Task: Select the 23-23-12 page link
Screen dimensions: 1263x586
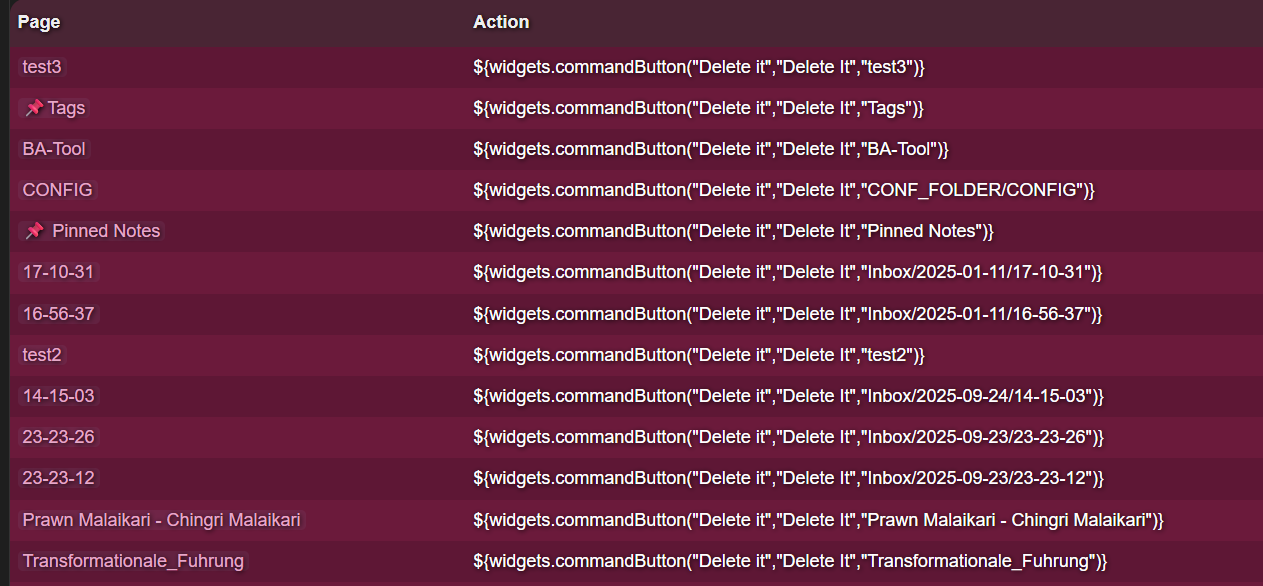Action: pos(58,478)
